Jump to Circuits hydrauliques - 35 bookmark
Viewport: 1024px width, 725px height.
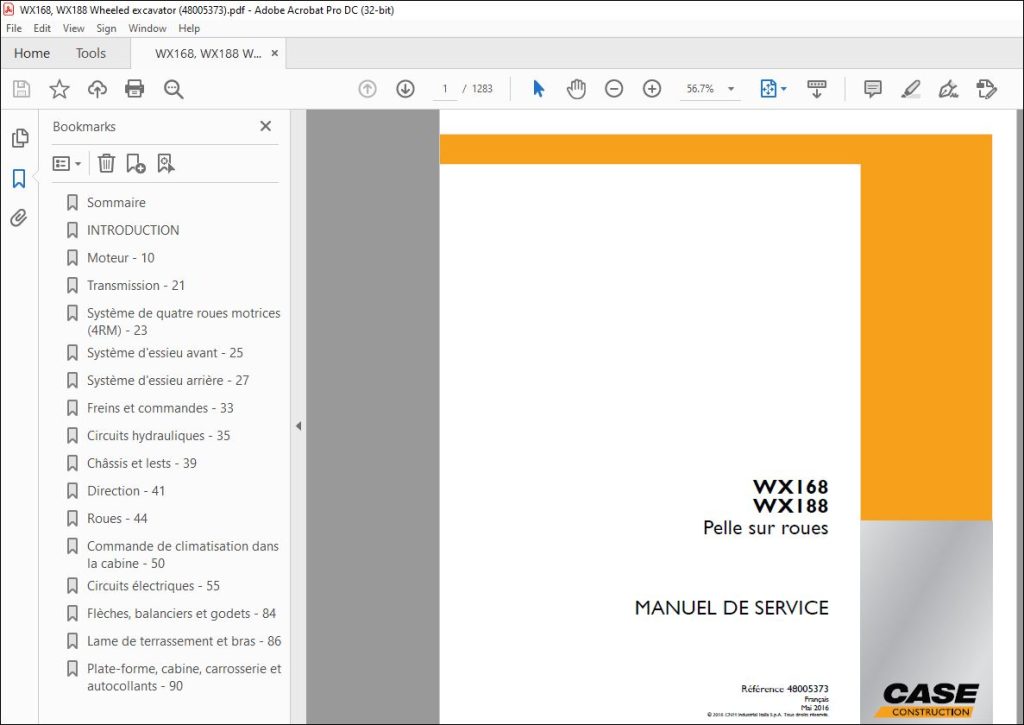(159, 436)
